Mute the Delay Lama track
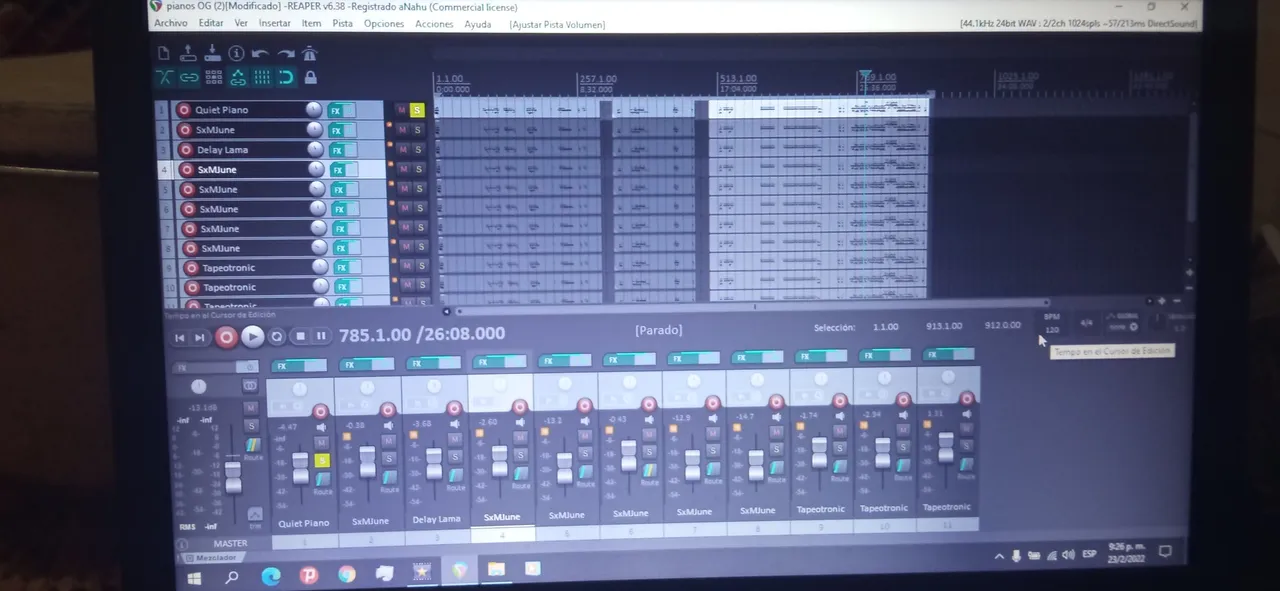This screenshot has width=1280, height=591. (402, 149)
